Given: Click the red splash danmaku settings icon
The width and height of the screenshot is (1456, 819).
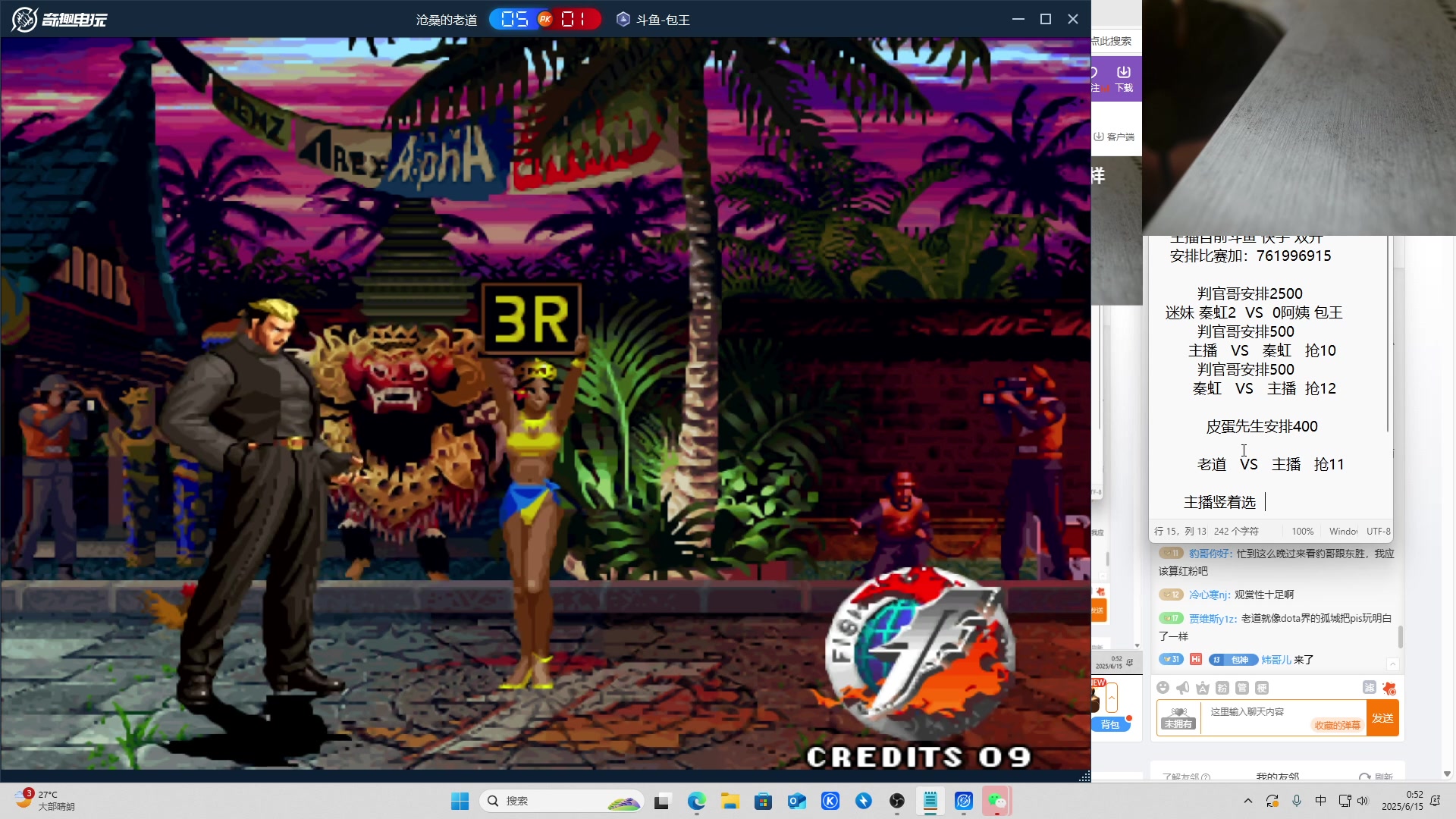Looking at the screenshot, I should (1389, 688).
